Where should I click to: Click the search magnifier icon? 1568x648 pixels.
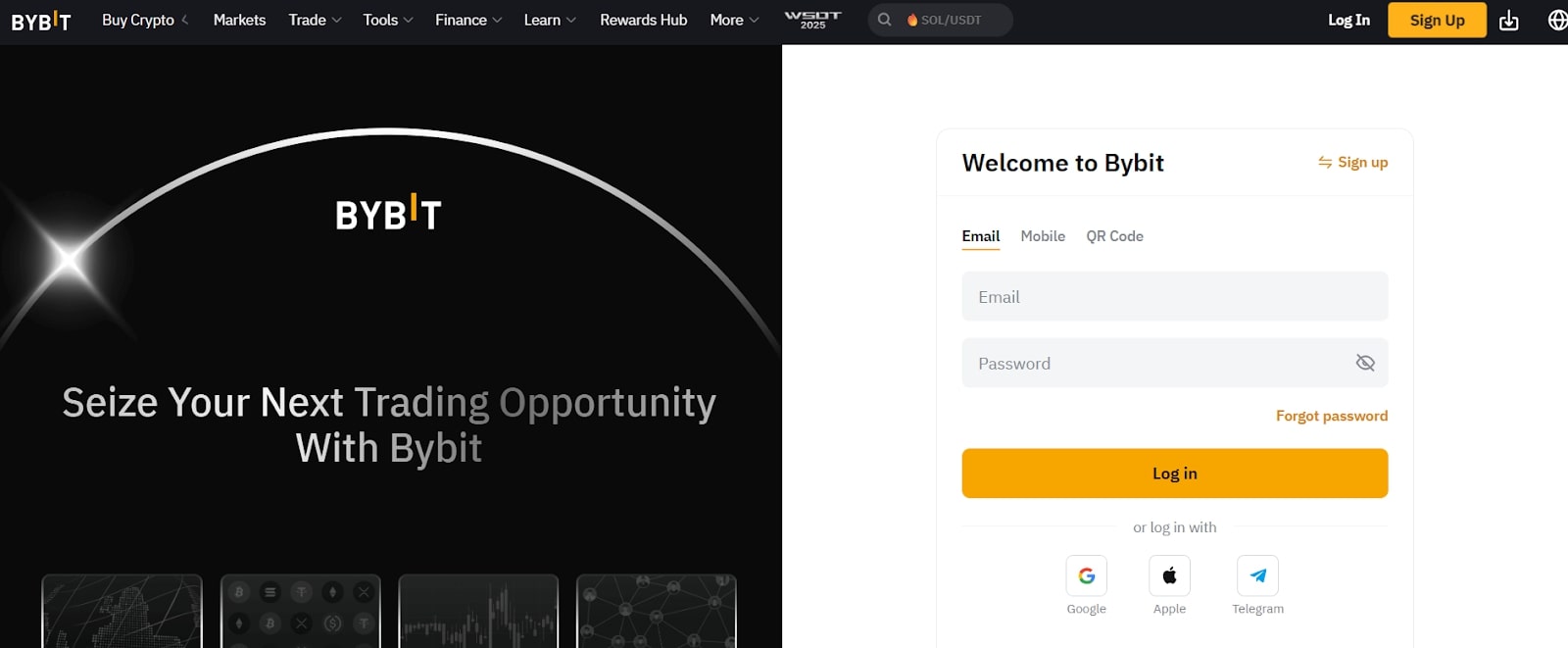click(884, 20)
